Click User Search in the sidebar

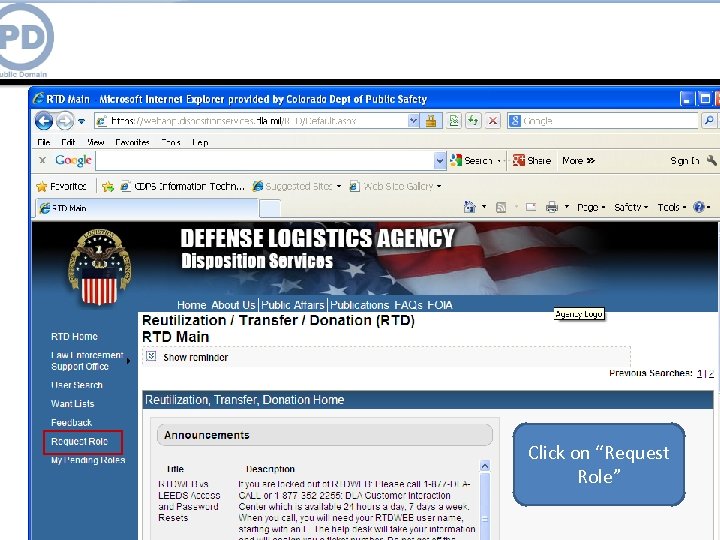pos(77,385)
